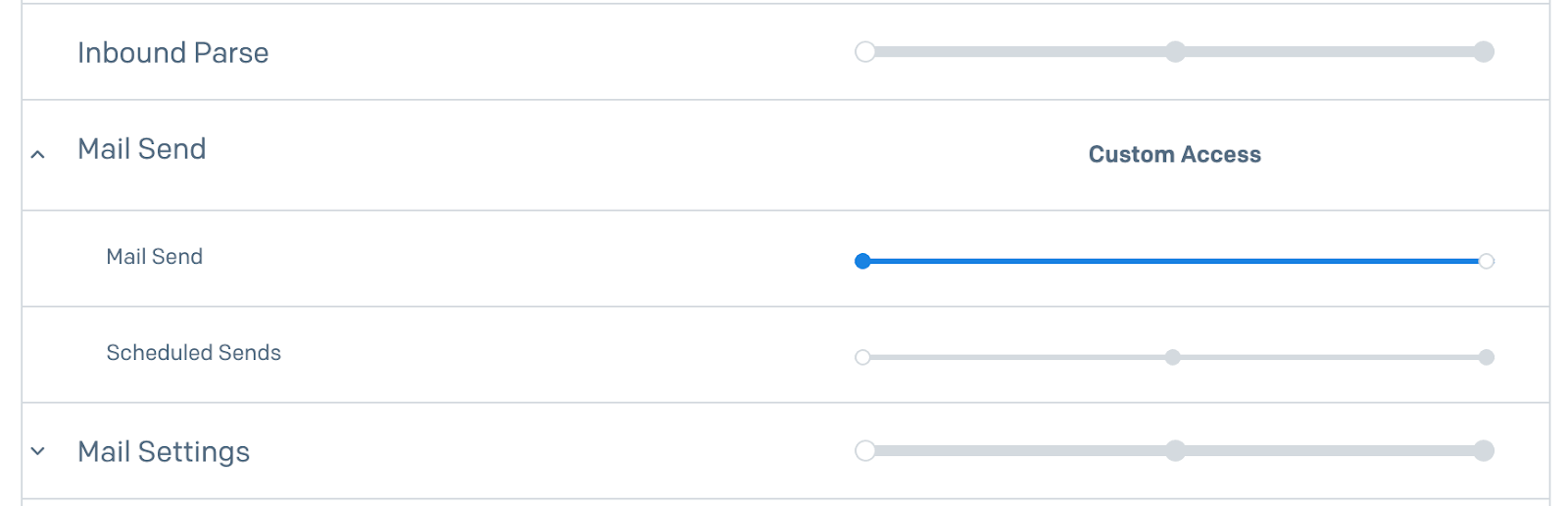Click the Inbound Parse row label
1568x506 pixels.
pos(172,53)
